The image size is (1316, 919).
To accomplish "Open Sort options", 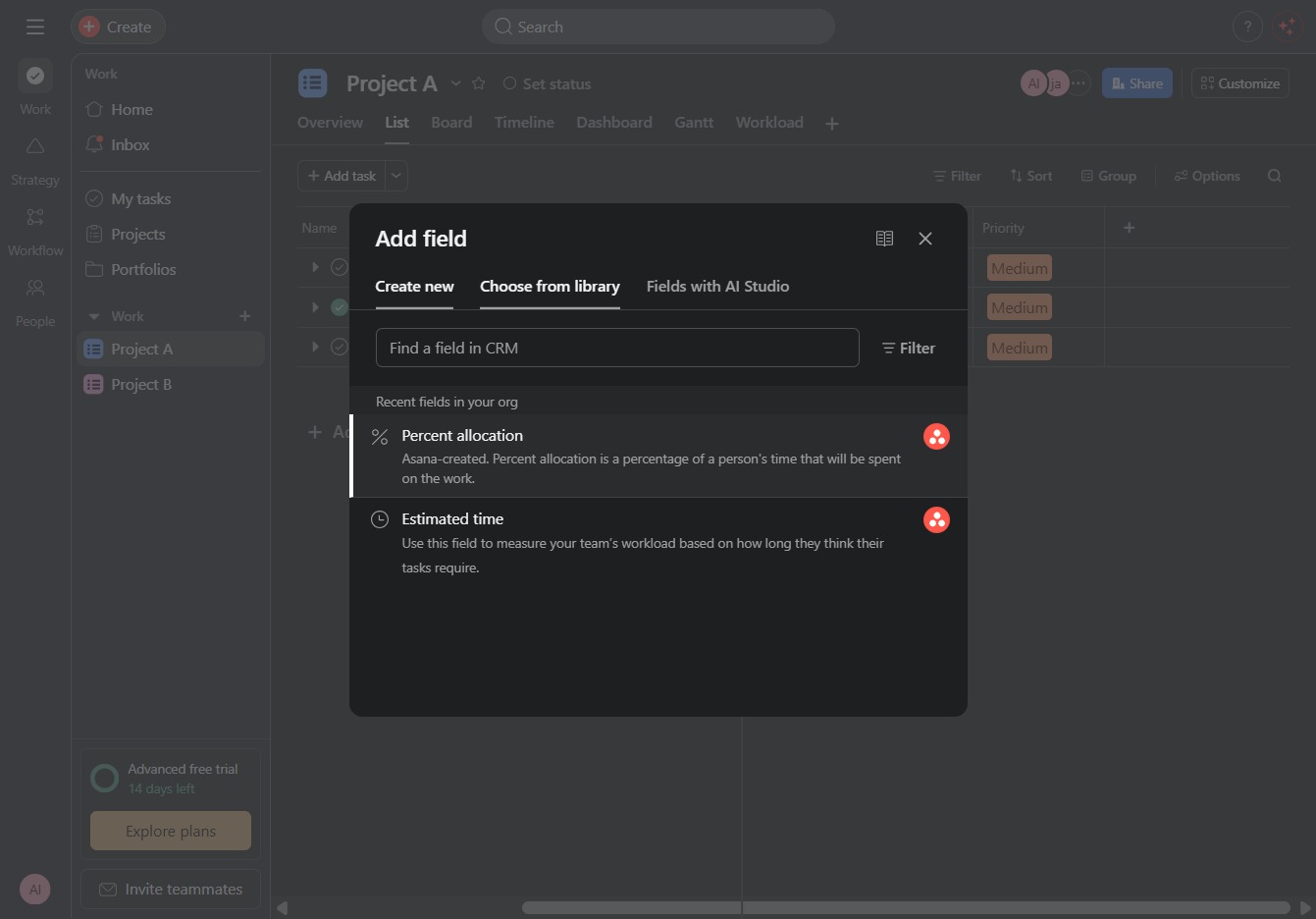I will (1030, 176).
